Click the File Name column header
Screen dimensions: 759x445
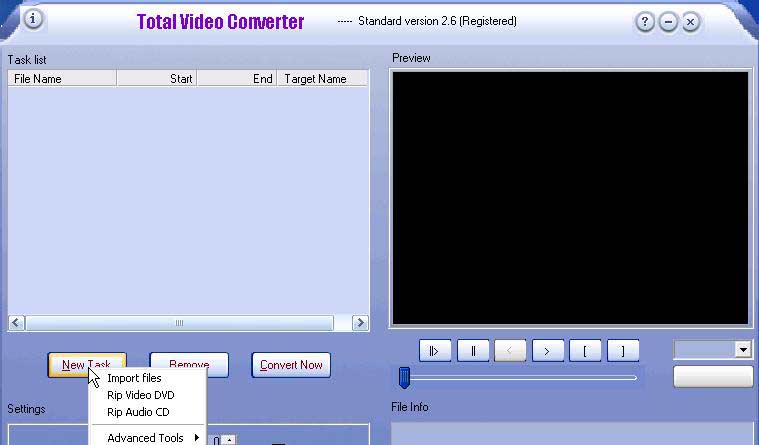click(62, 78)
